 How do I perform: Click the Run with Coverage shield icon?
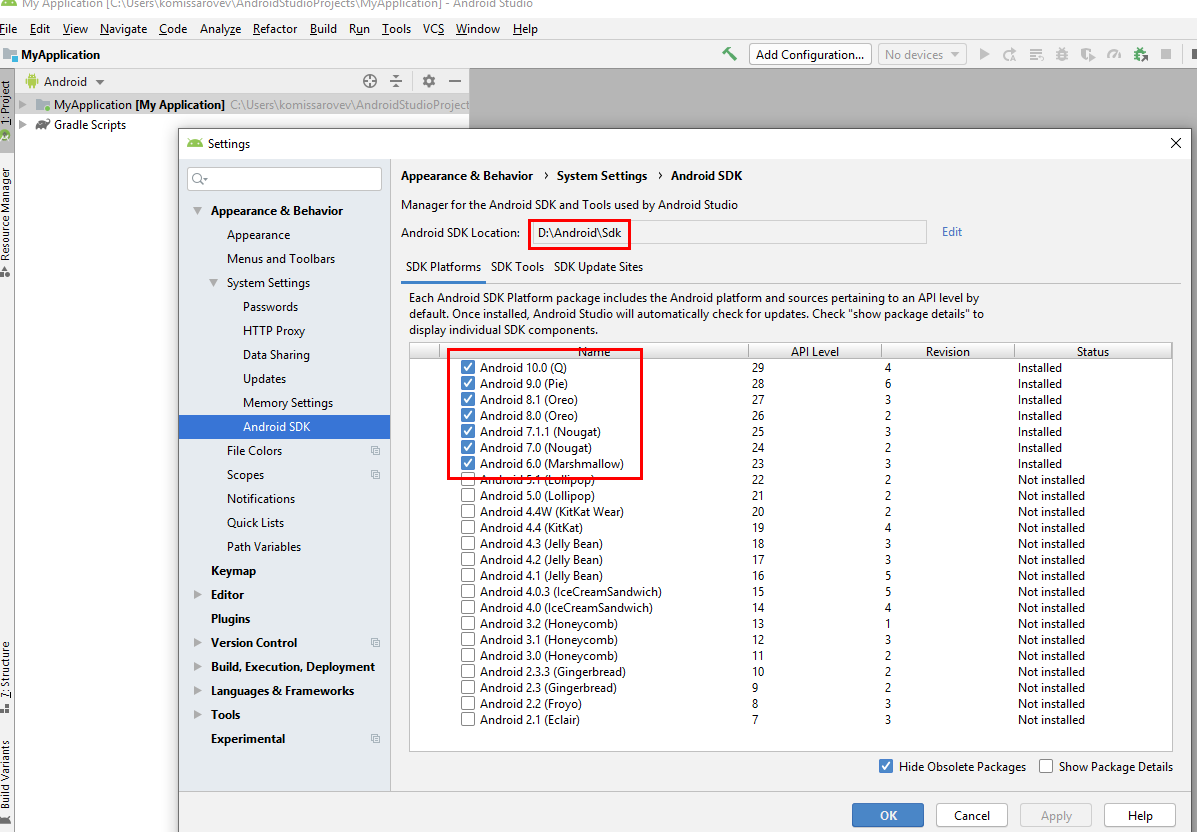1088,54
